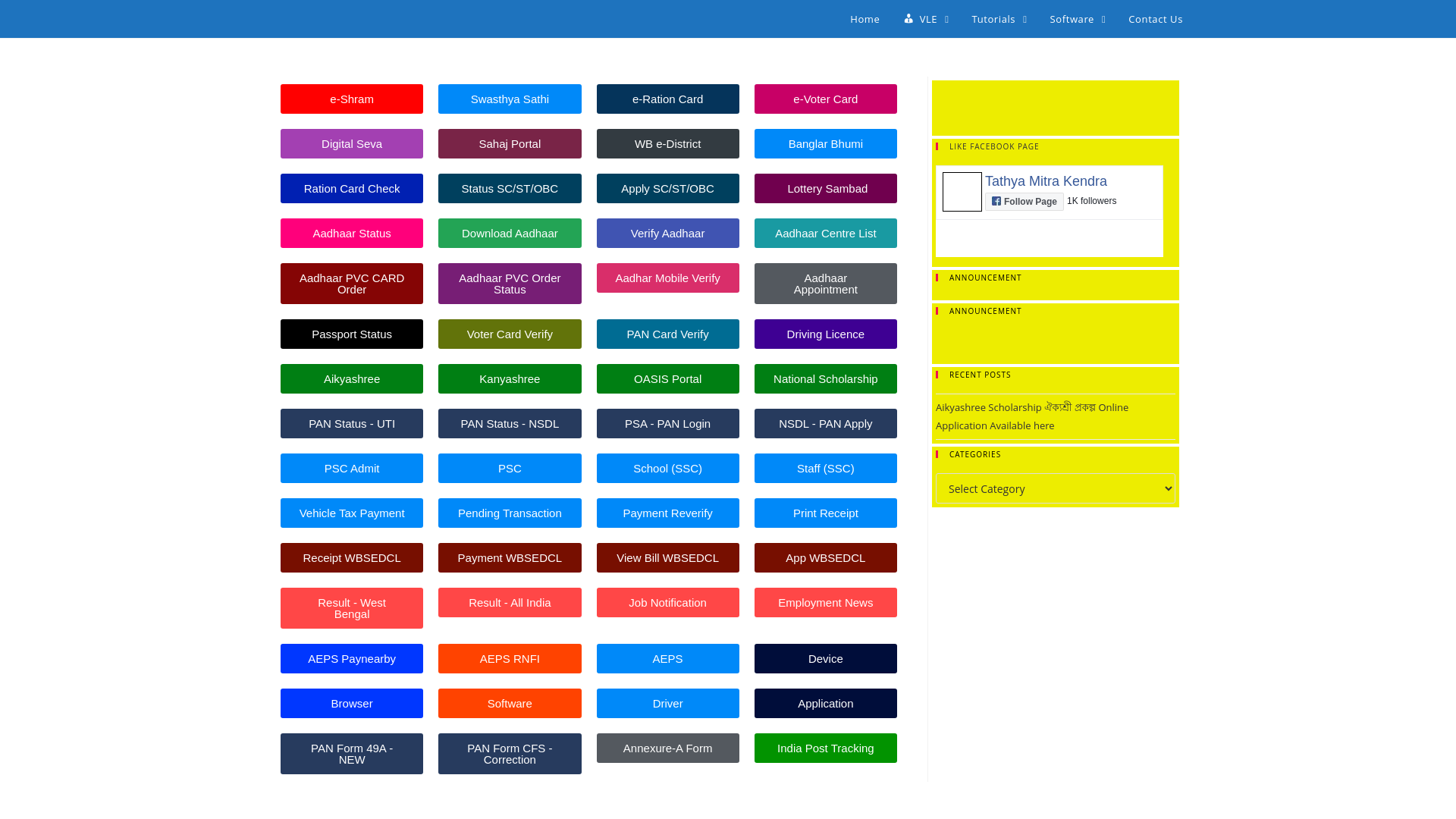Click India Post Tracking
Screen dimensions: 1456x819
[825, 748]
